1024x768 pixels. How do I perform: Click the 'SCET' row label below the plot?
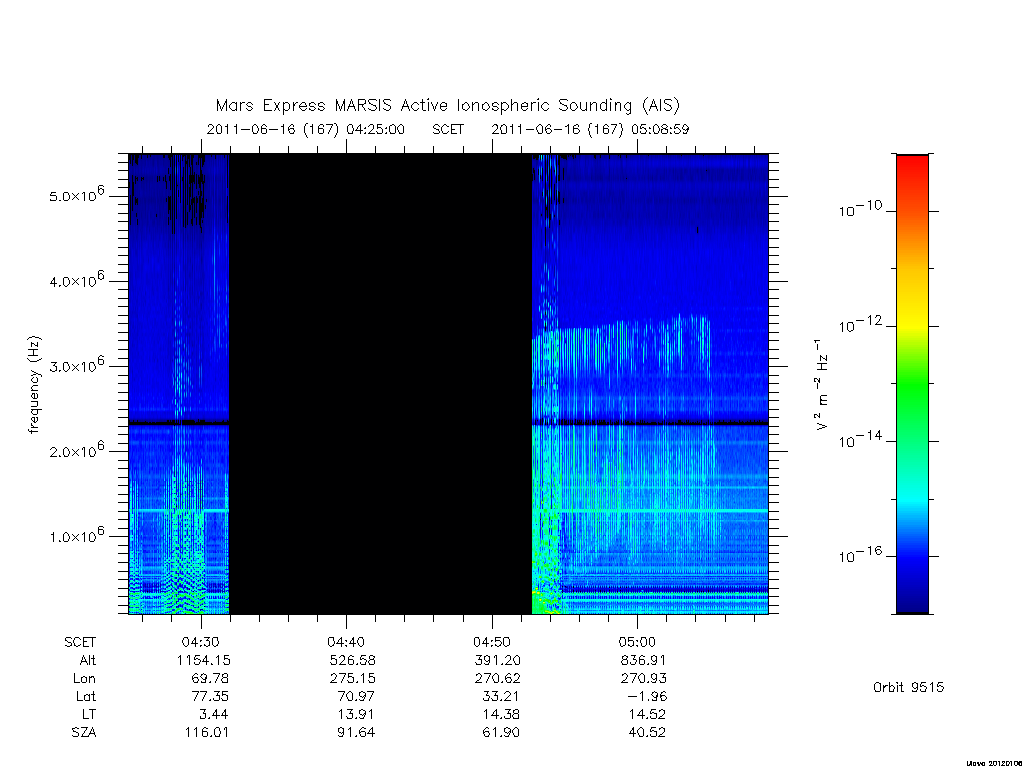point(80,642)
